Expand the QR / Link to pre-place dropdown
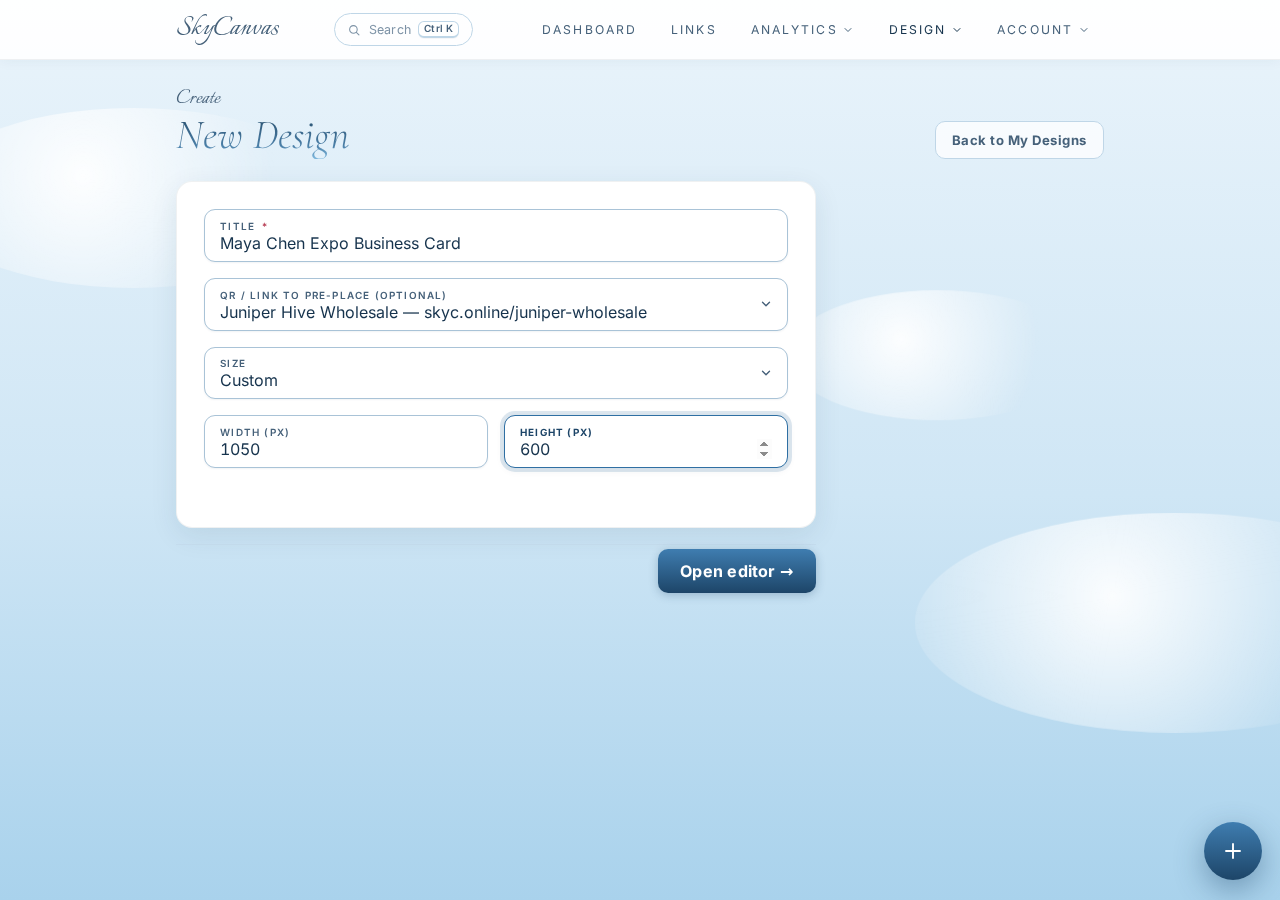1280x900 pixels. 496,304
